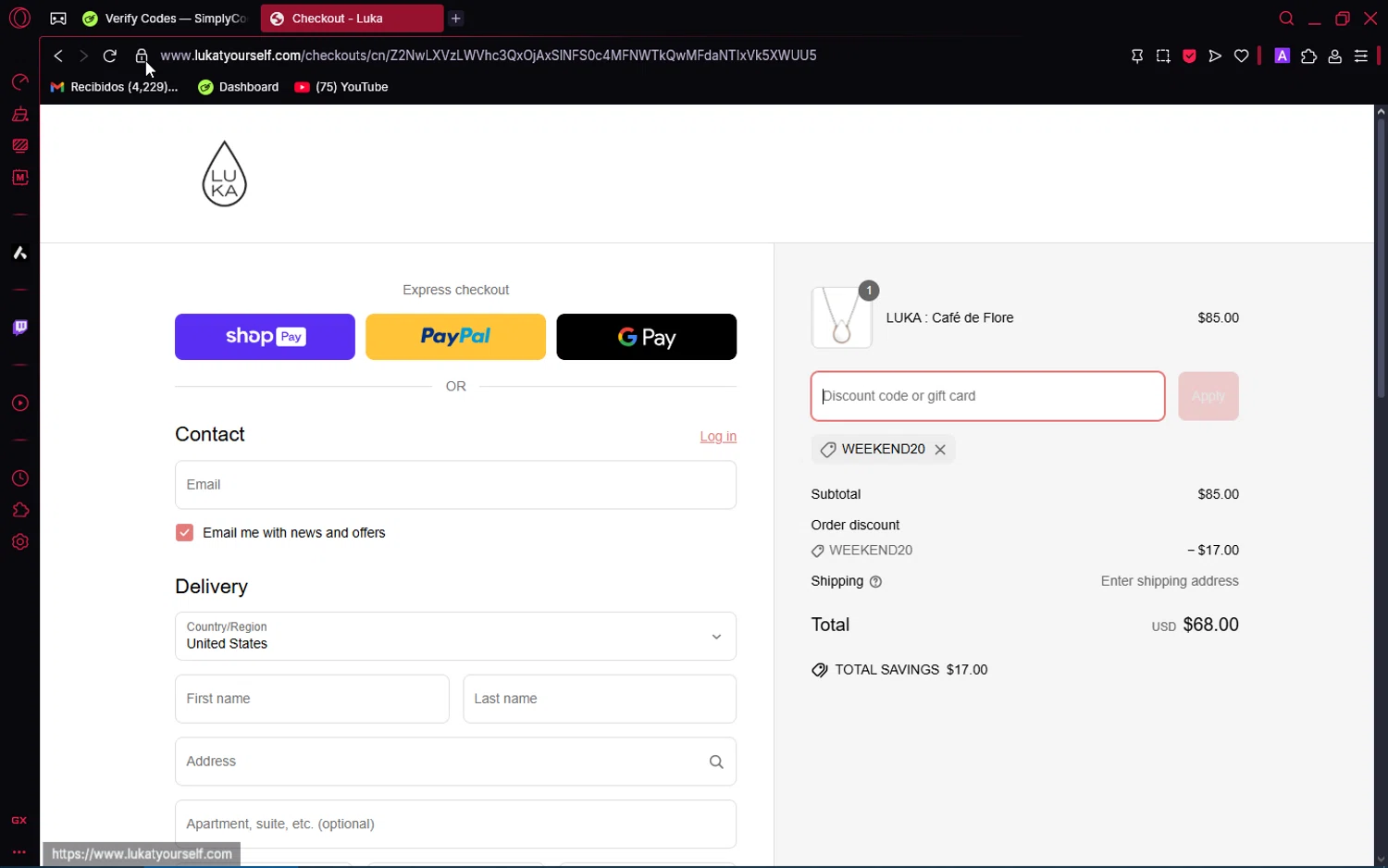This screenshot has width=1388, height=868.
Task: Focus the First name field
Action: [x=312, y=699]
